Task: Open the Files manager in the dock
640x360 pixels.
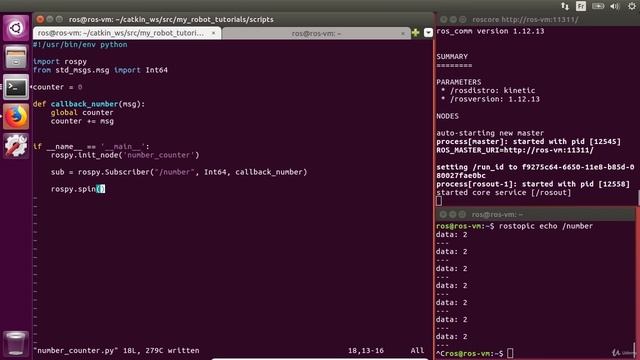Action: pyautogui.click(x=16, y=57)
